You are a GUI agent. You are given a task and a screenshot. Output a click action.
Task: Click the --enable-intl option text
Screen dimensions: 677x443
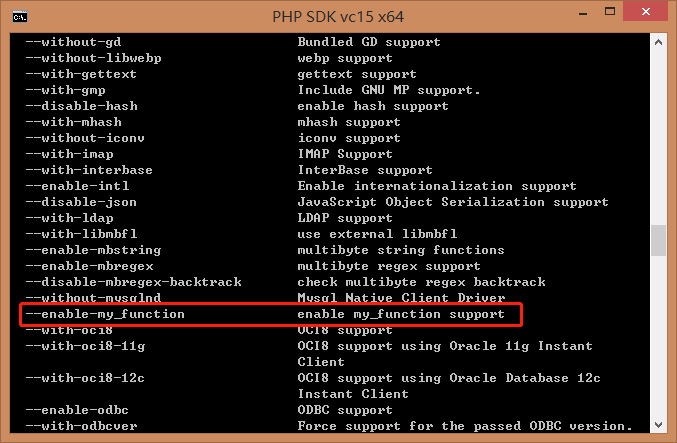[x=77, y=186]
